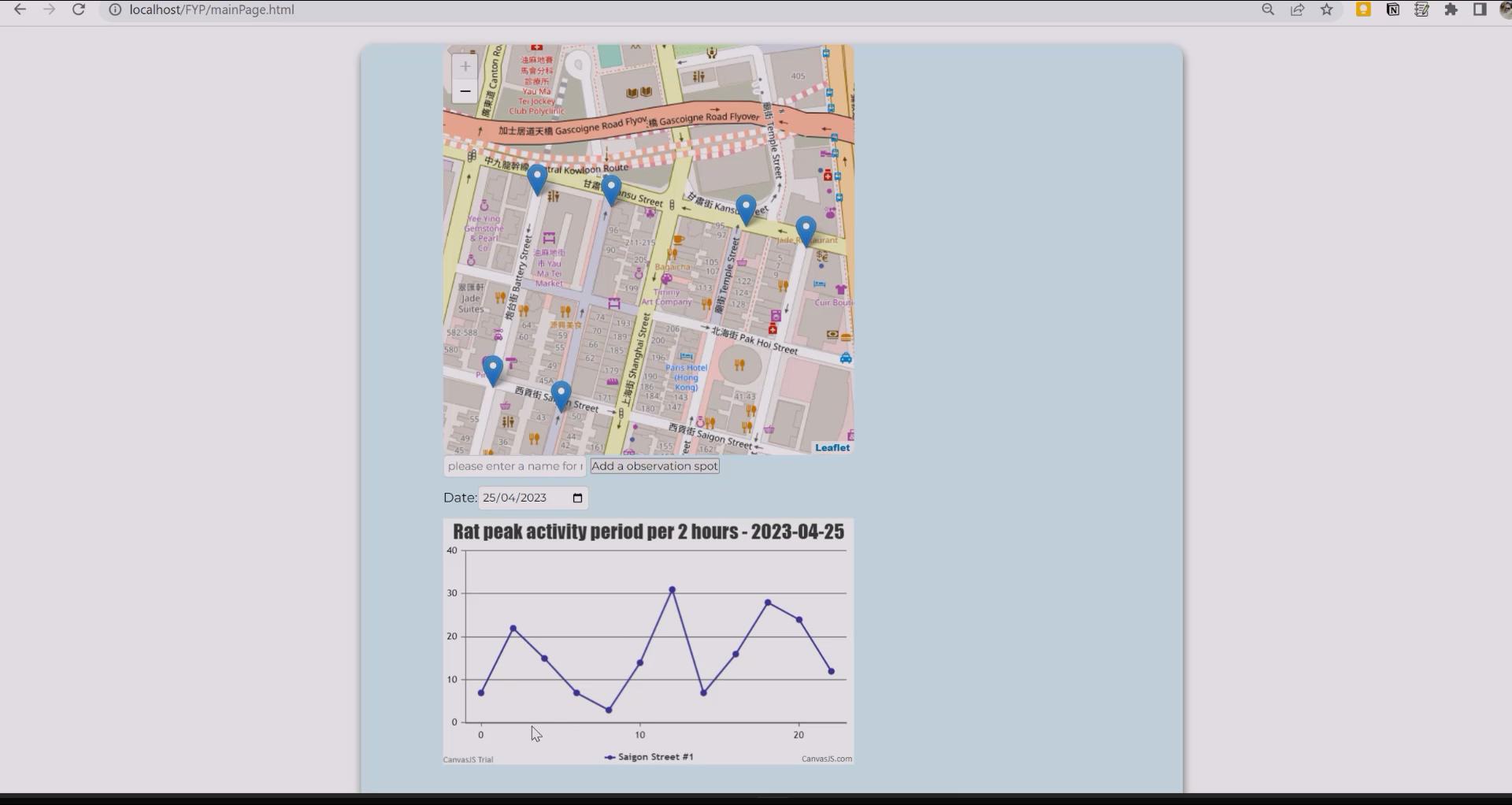Click the Notion extension icon
This screenshot has width=1512, height=805.
1392,9
